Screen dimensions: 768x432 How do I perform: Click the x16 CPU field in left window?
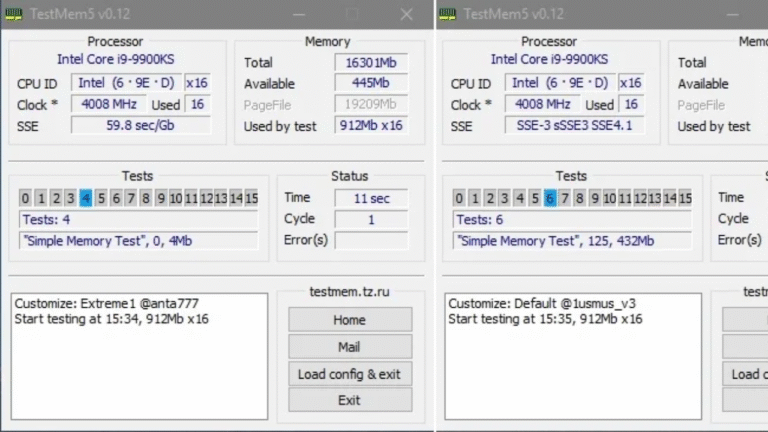coord(197,83)
